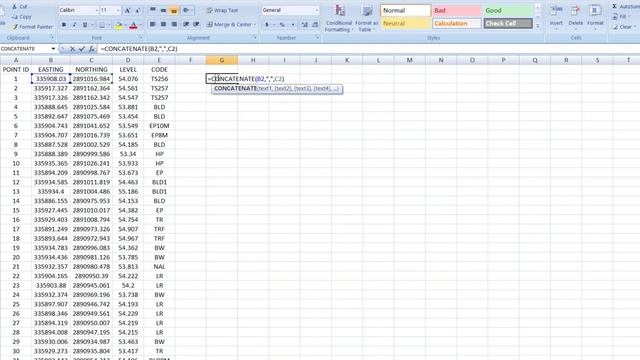Image resolution: width=640 pixels, height=360 pixels.
Task: Increase decimal places
Action: [x=304, y=25]
